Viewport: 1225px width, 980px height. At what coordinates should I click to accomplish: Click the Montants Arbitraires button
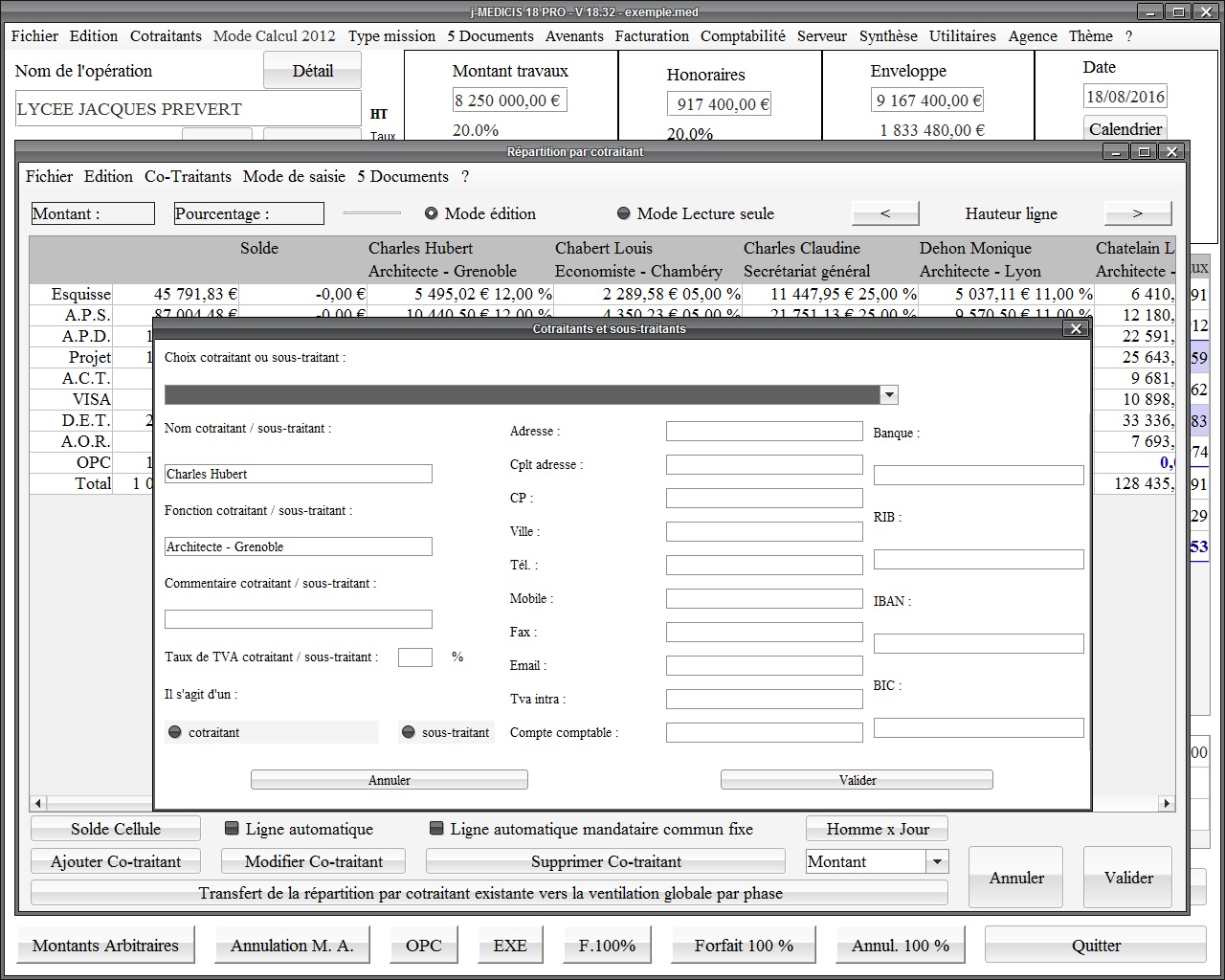pos(105,946)
